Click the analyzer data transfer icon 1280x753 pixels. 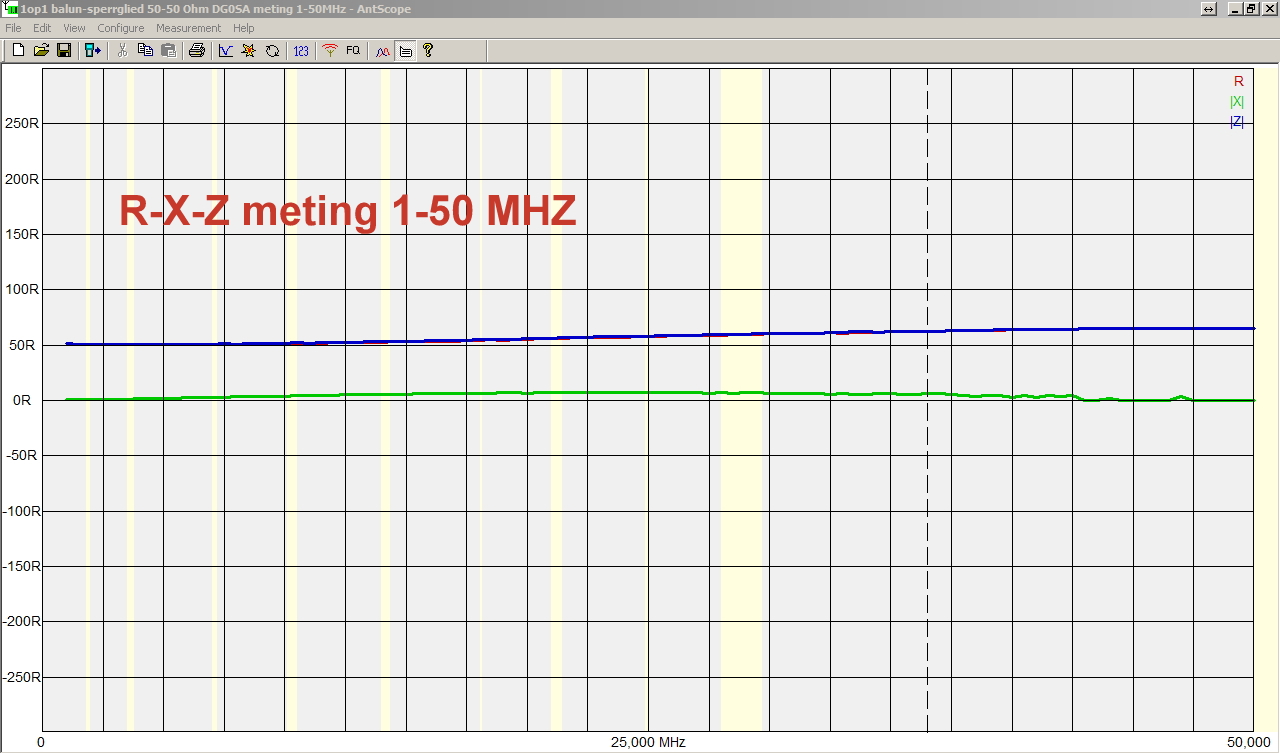[92, 50]
